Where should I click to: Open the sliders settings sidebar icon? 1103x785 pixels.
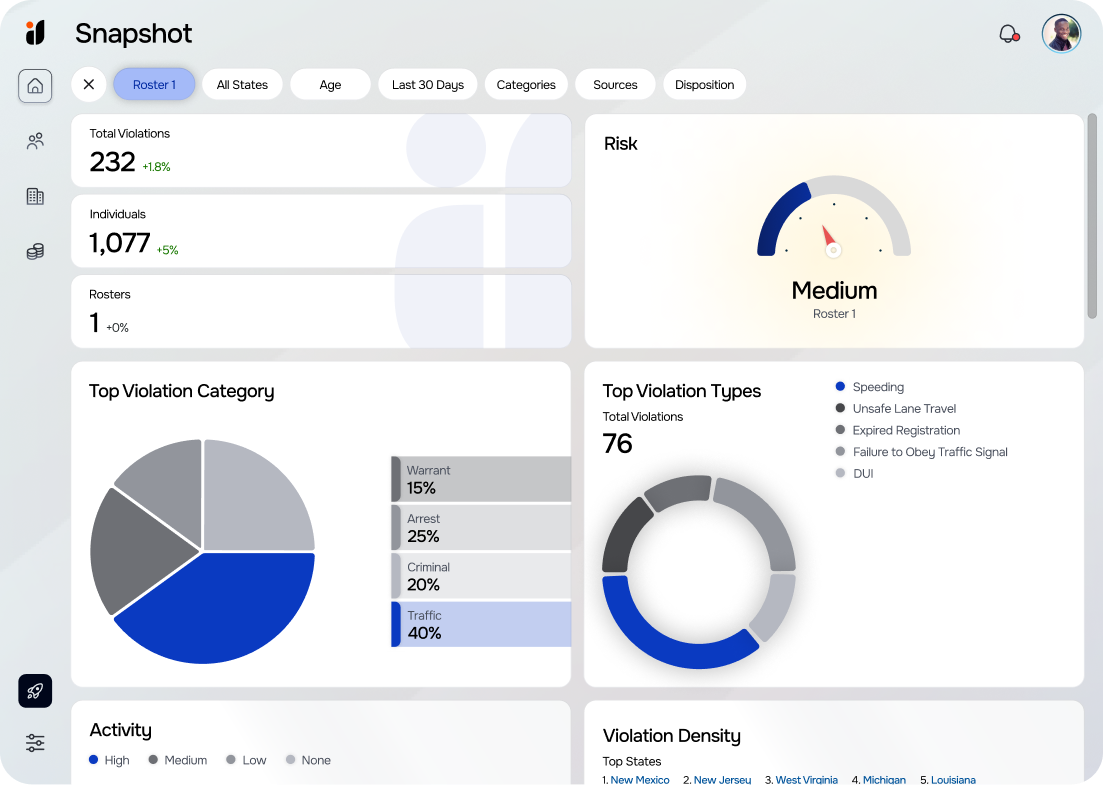coord(35,743)
